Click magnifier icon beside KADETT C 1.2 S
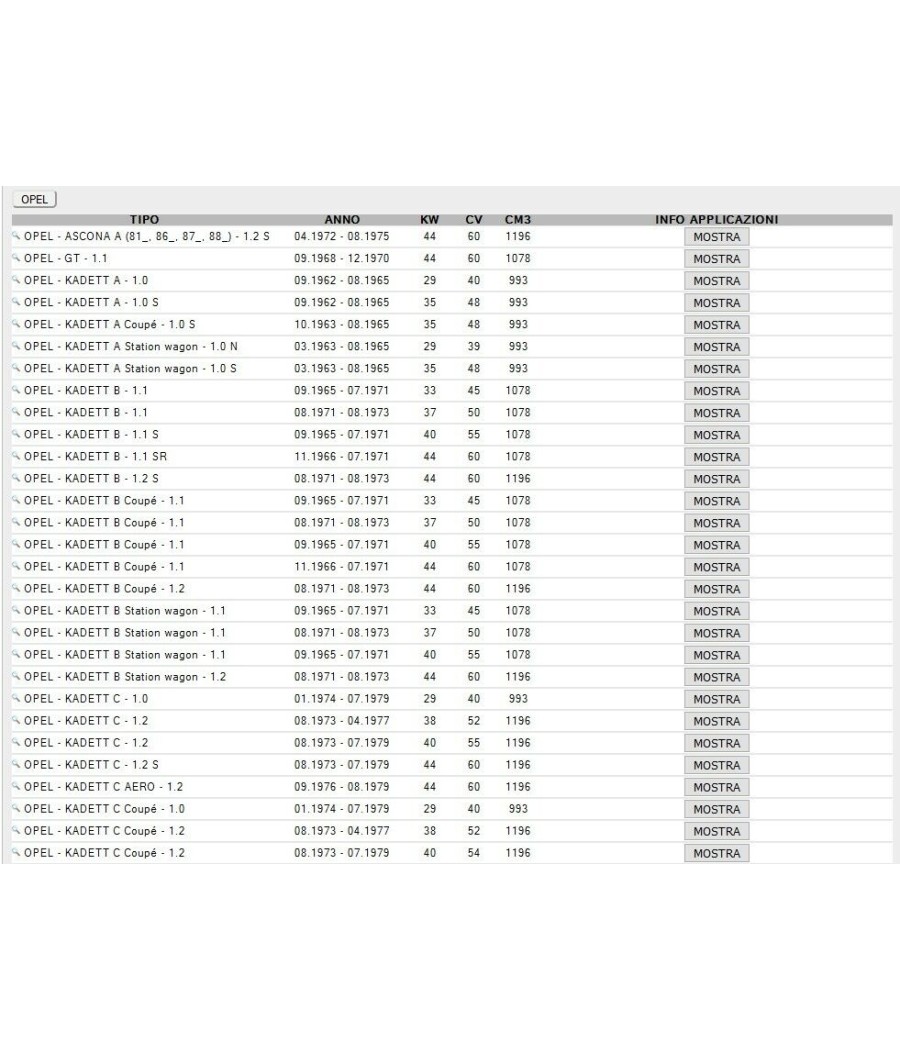Screen dimensions: 900x1050 pos(16,764)
